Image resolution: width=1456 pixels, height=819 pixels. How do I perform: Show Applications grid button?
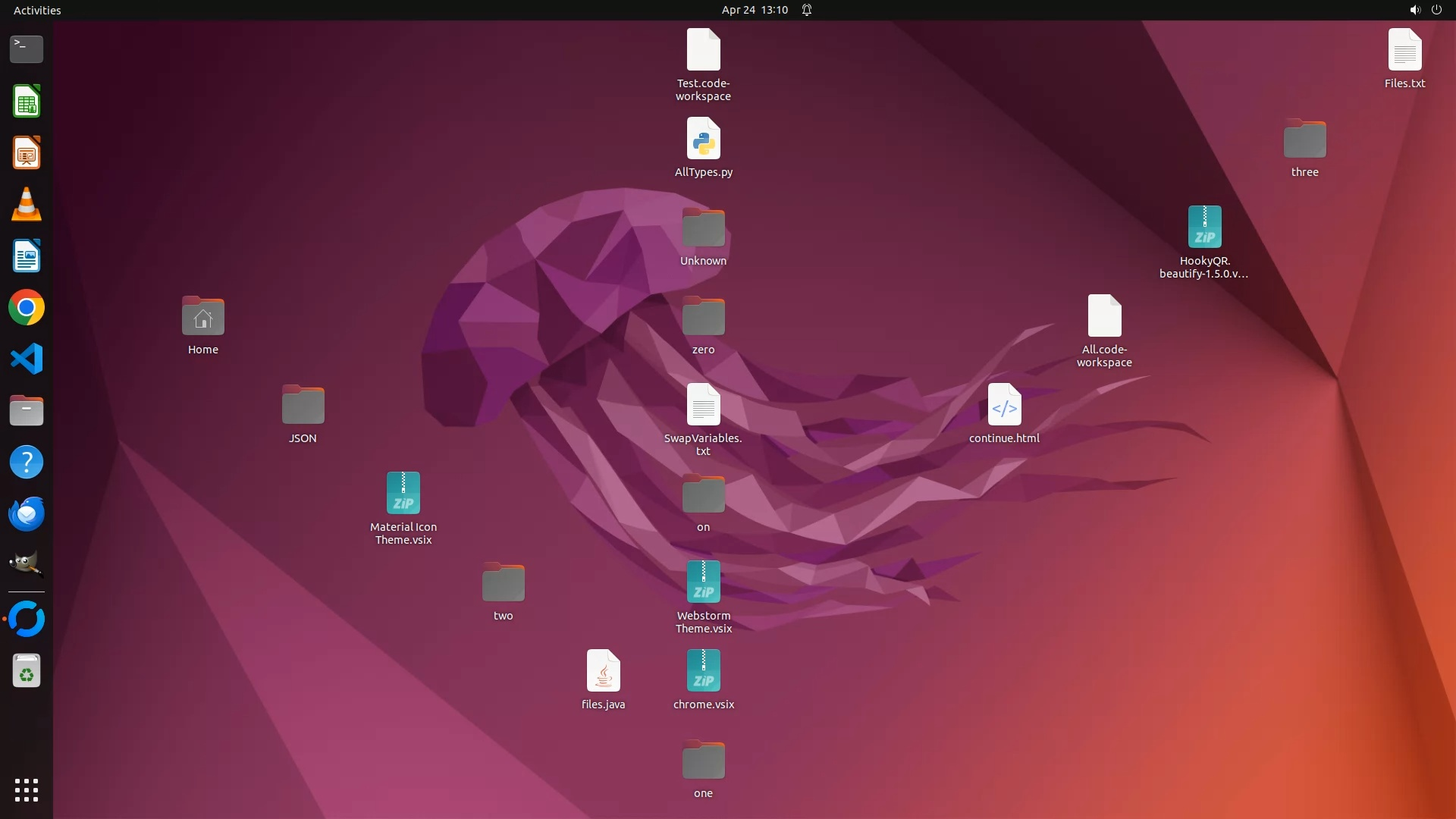pyautogui.click(x=27, y=789)
